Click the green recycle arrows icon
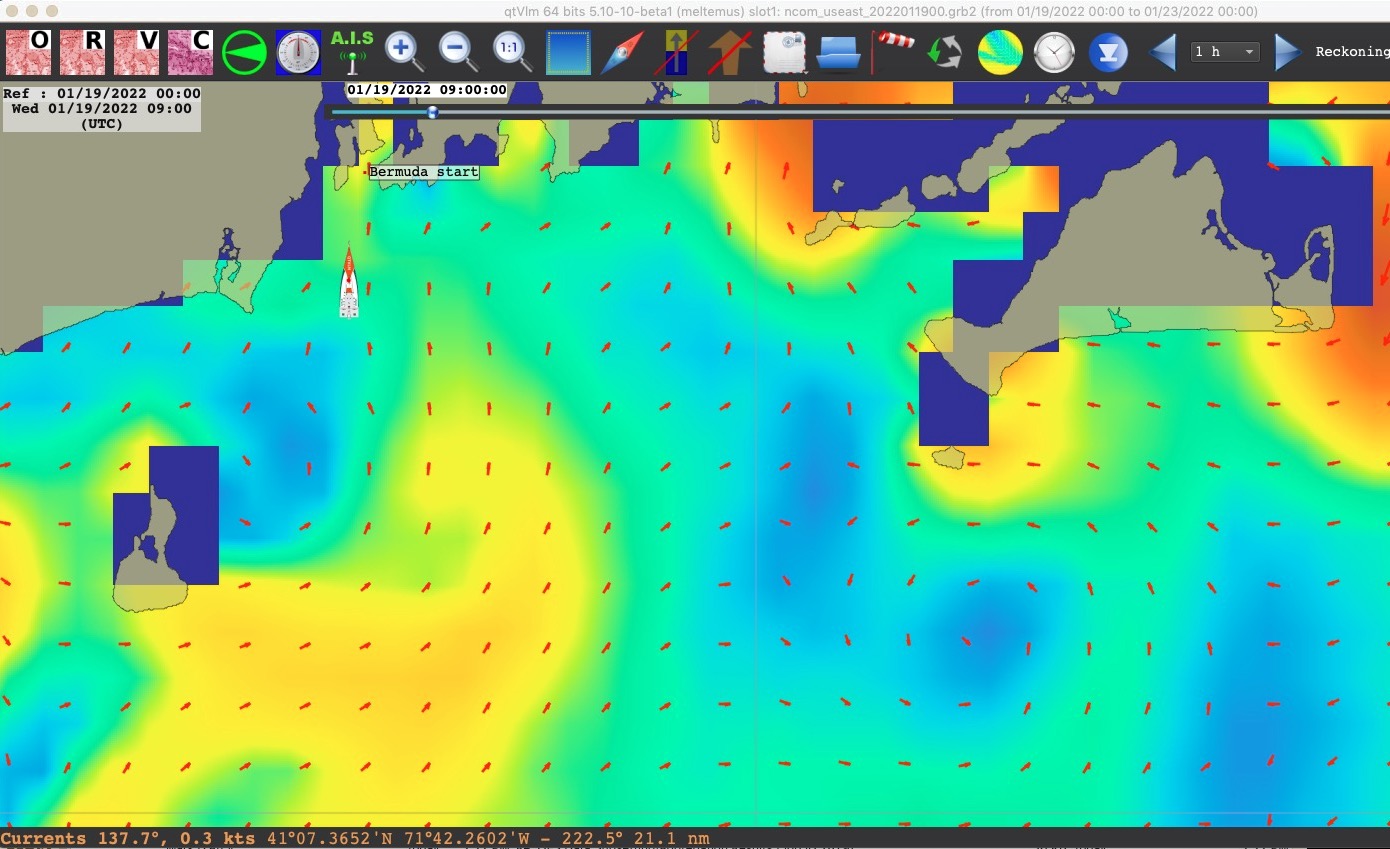Image resolution: width=1390 pixels, height=849 pixels. (944, 53)
